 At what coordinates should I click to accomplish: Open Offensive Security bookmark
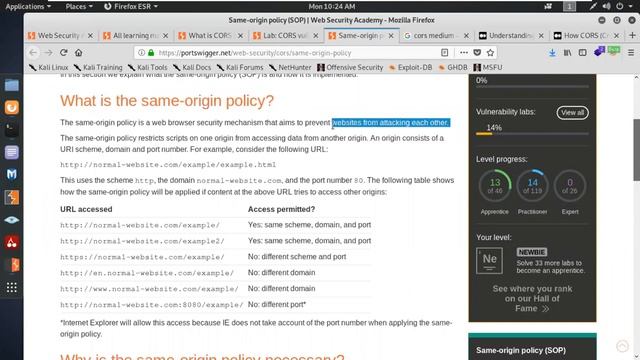[350, 67]
